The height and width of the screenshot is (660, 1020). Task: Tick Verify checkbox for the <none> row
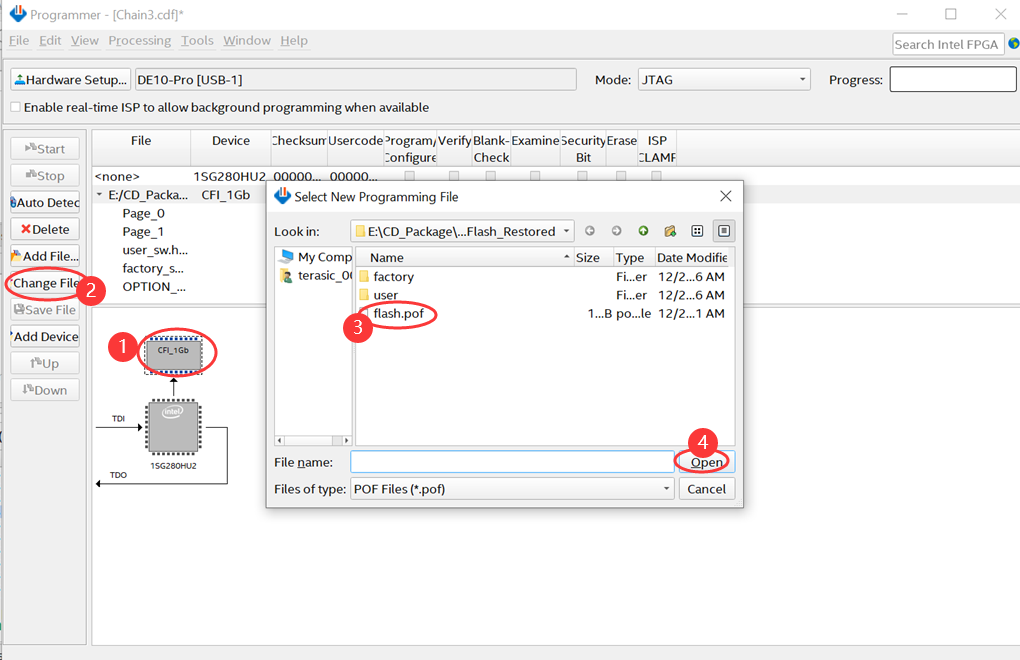[x=453, y=176]
